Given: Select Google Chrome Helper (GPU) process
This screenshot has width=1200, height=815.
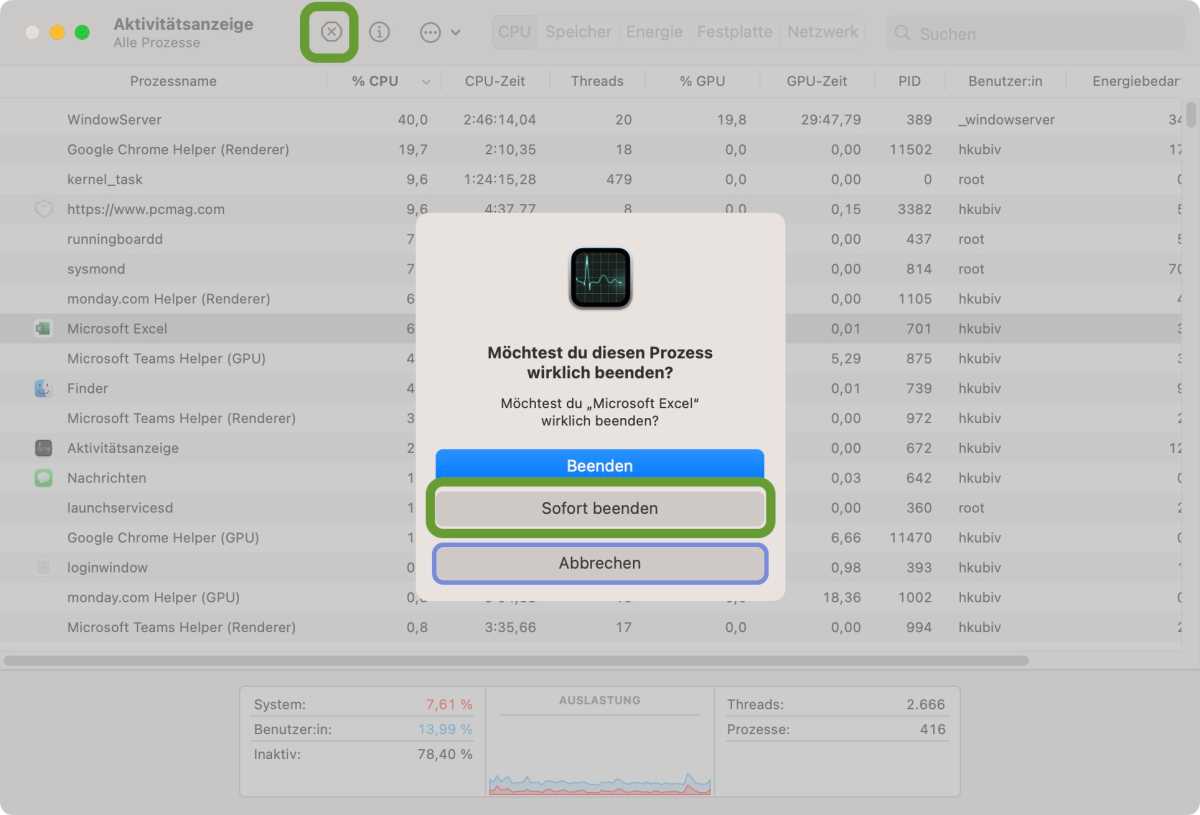Looking at the screenshot, I should click(x=163, y=537).
